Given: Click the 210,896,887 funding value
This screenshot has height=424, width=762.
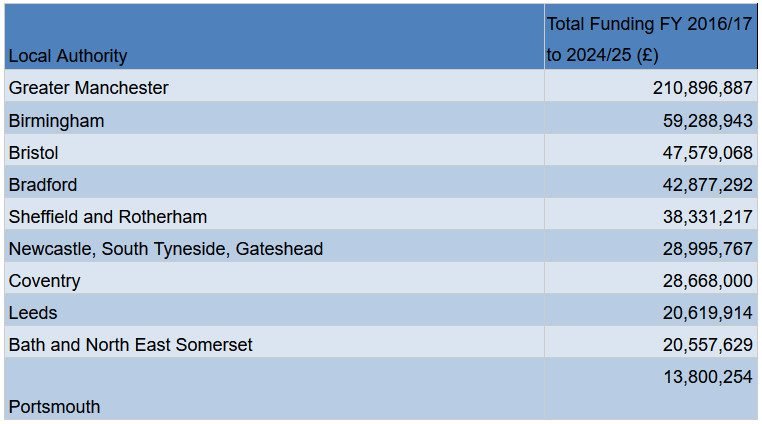Looking at the screenshot, I should [x=702, y=88].
